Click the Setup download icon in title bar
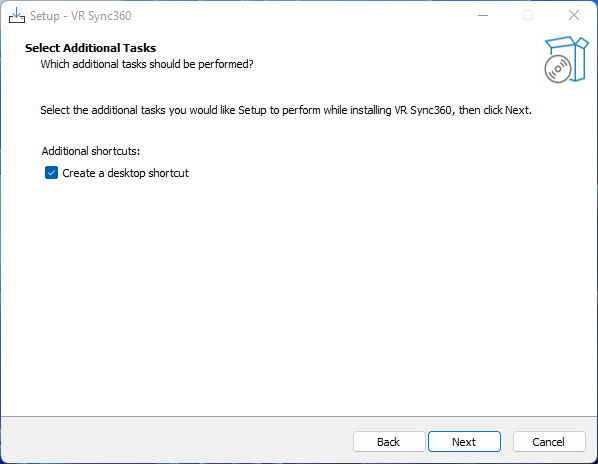 pyautogui.click(x=17, y=16)
